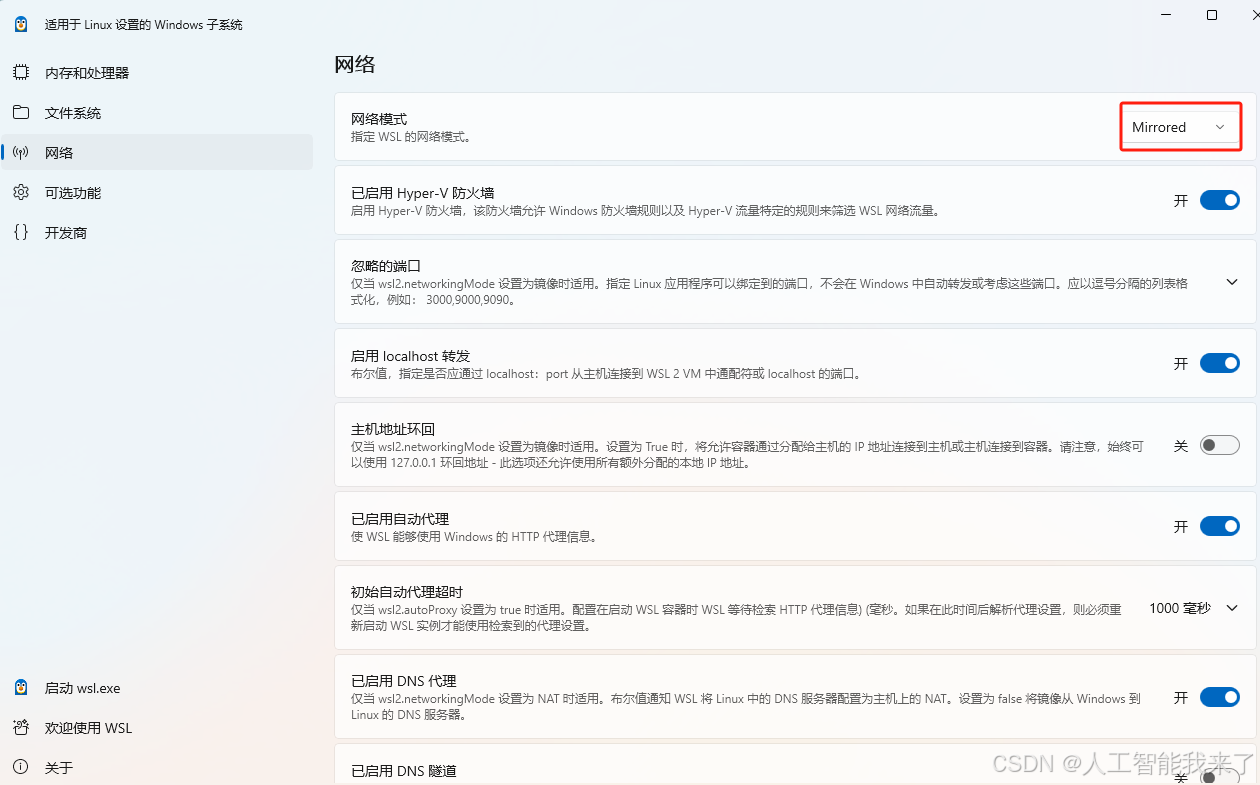Click the network antenna icon in sidebar
Viewport: 1260px width, 785px height.
(21, 153)
